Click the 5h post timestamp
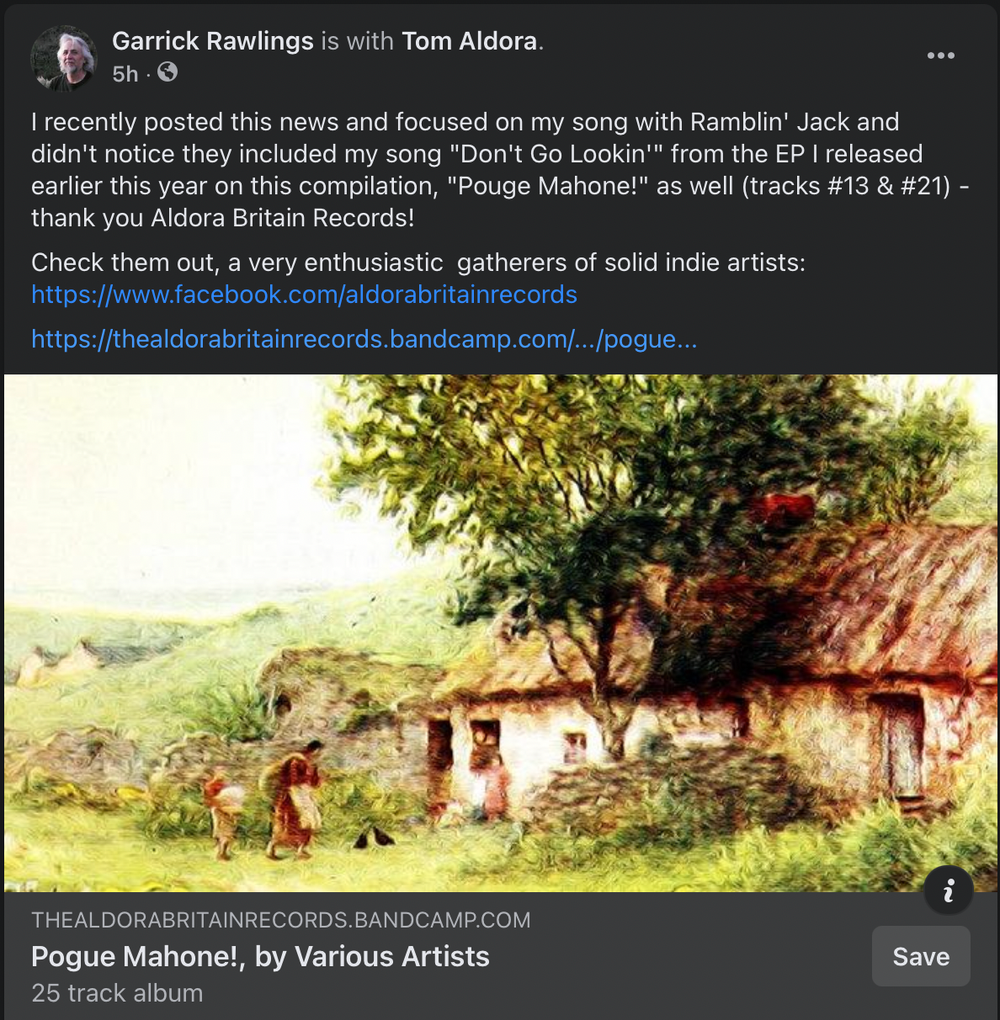Image resolution: width=1000 pixels, height=1020 pixels. coord(125,74)
